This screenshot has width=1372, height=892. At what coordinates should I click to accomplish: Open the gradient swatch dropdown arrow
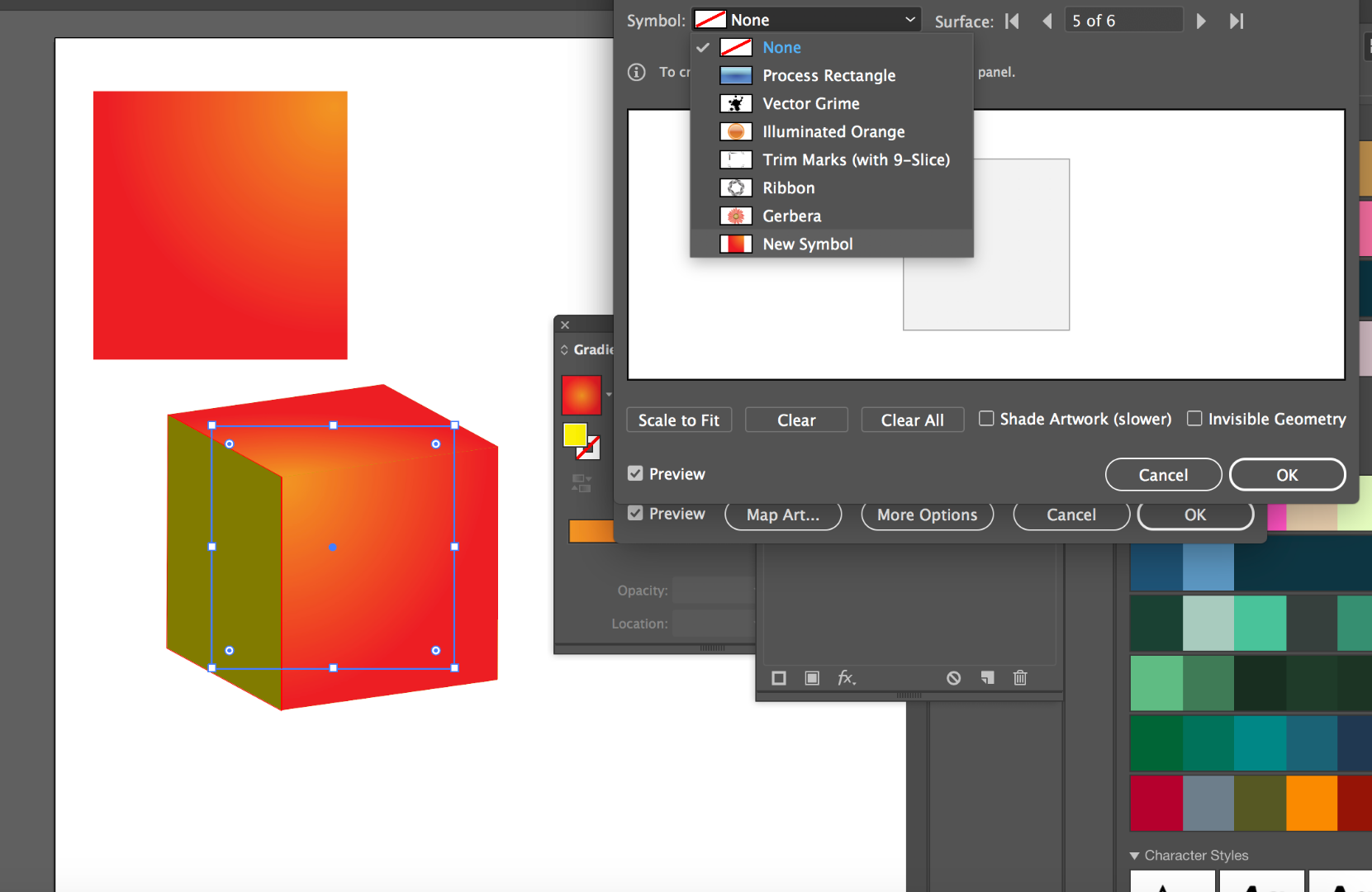[609, 395]
